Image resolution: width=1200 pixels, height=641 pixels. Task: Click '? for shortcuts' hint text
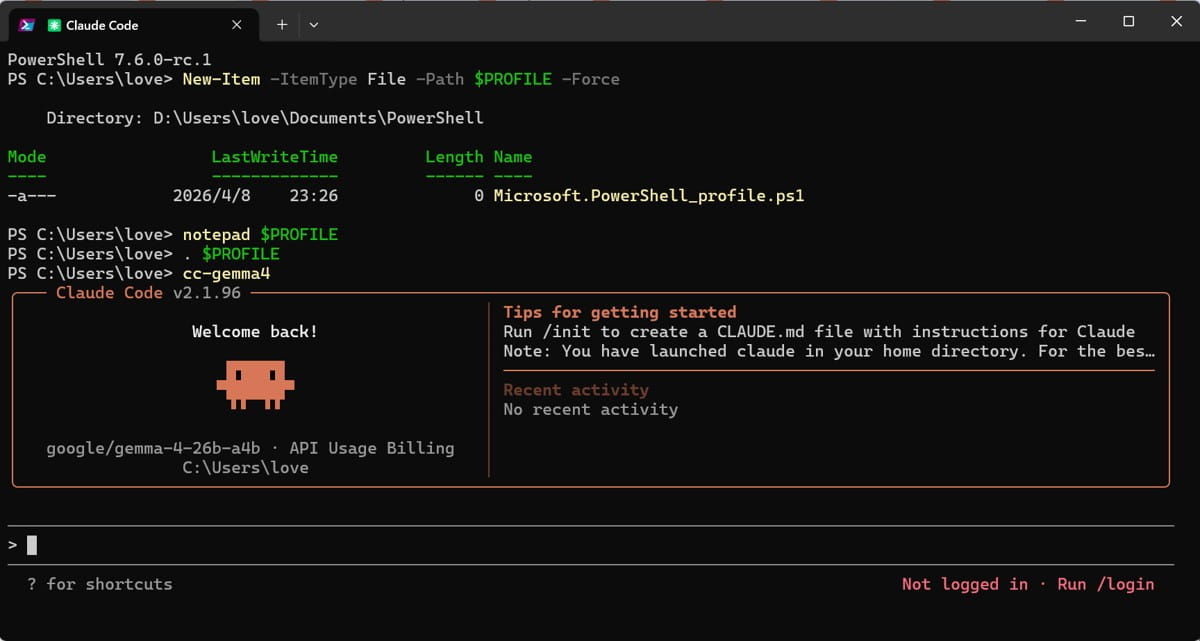pyautogui.click(x=100, y=584)
